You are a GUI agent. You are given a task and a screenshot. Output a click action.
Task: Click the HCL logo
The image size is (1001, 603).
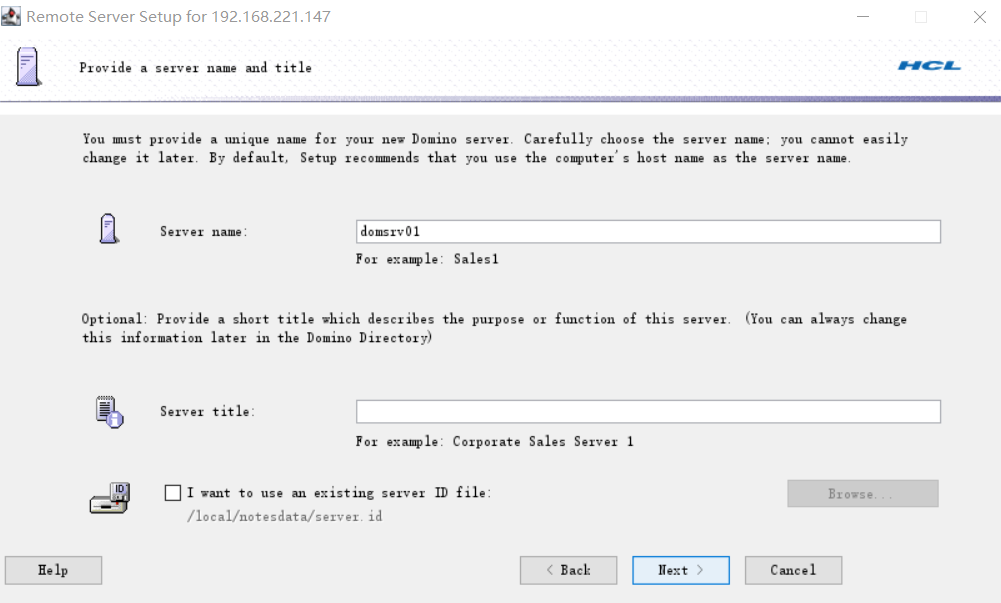coord(929,66)
